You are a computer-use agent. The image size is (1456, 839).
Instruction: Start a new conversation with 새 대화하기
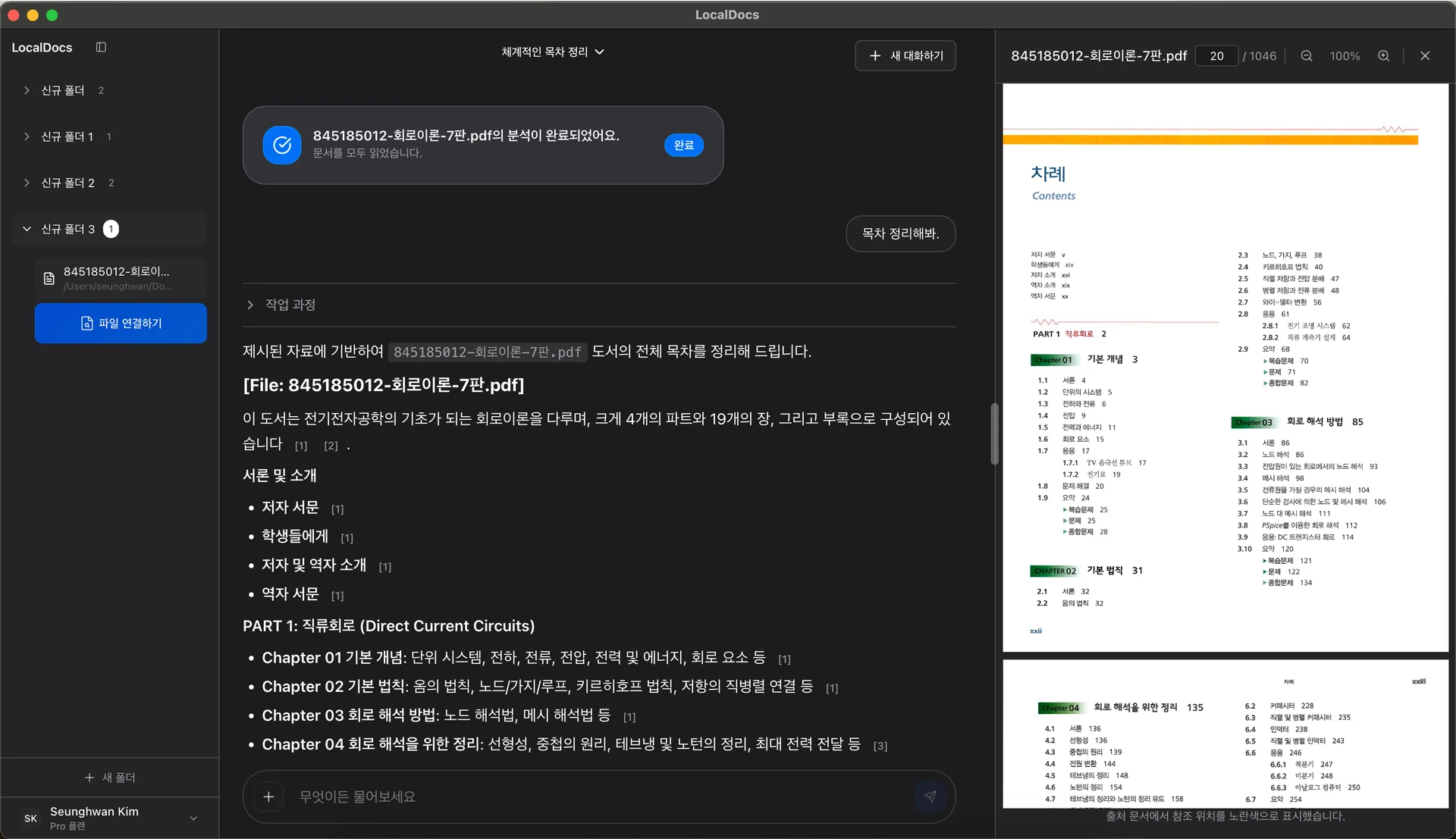(905, 55)
